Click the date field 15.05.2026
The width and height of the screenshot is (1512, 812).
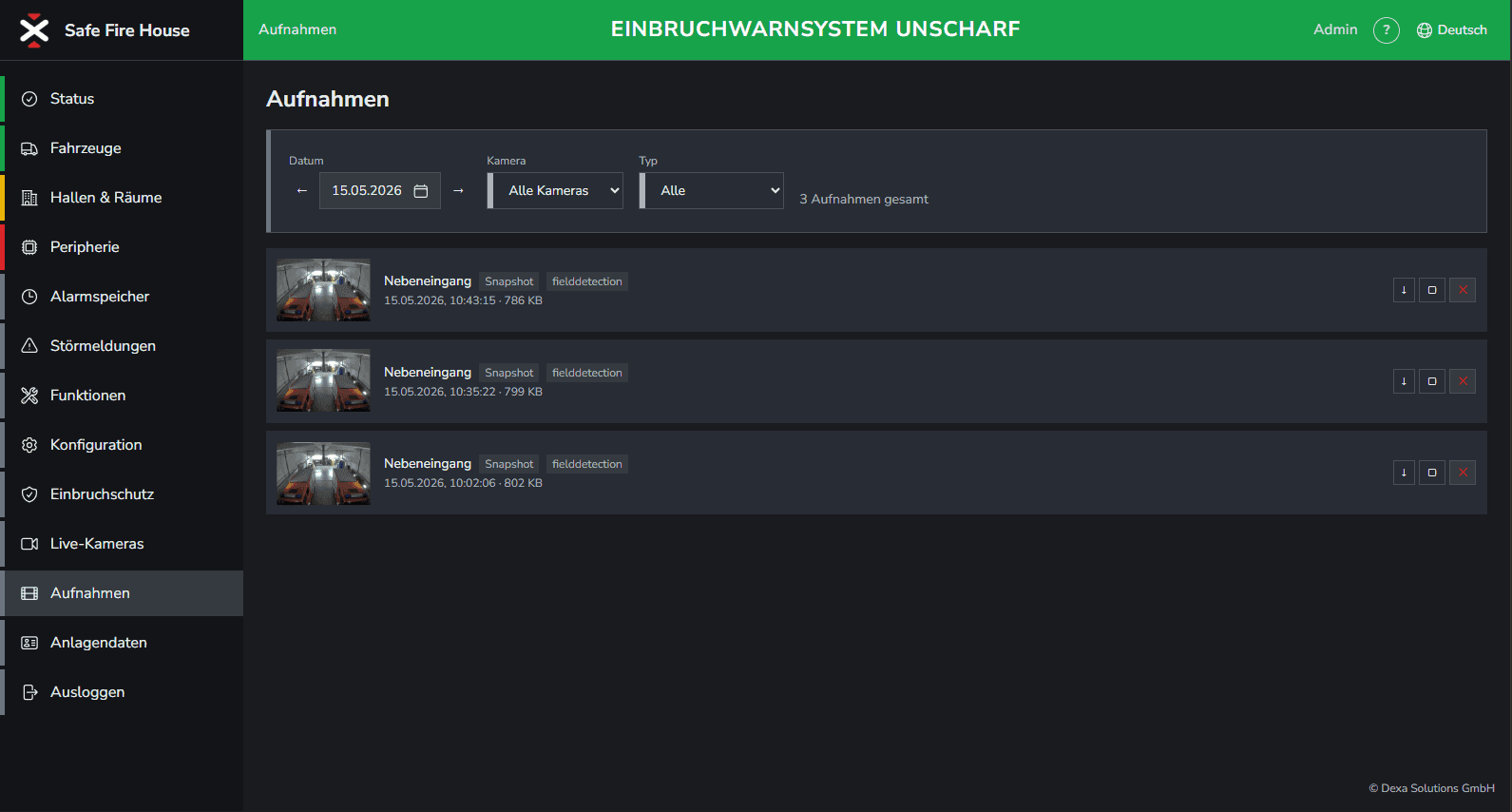(379, 191)
